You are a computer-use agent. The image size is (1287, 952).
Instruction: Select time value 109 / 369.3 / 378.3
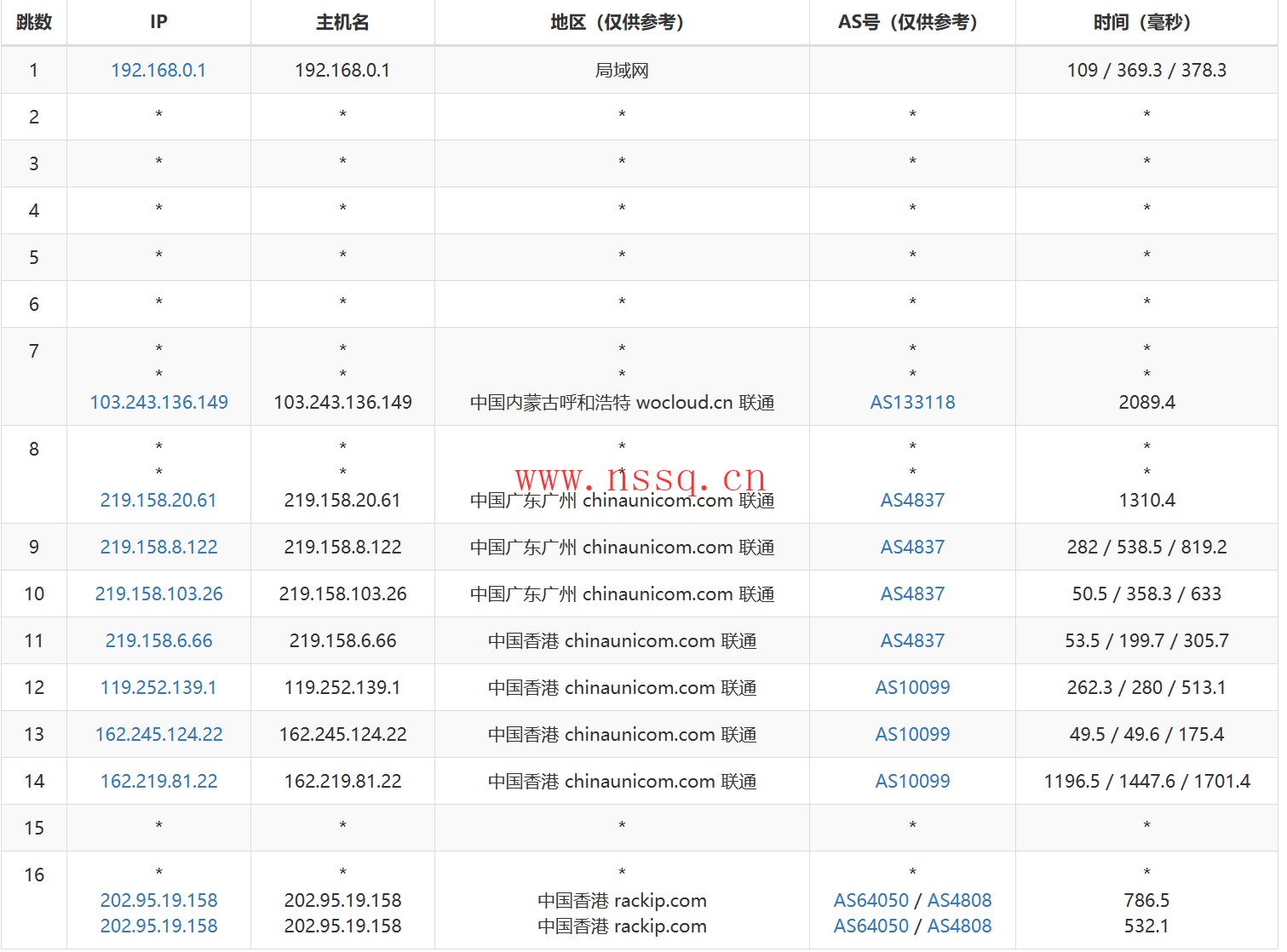pyautogui.click(x=1146, y=70)
